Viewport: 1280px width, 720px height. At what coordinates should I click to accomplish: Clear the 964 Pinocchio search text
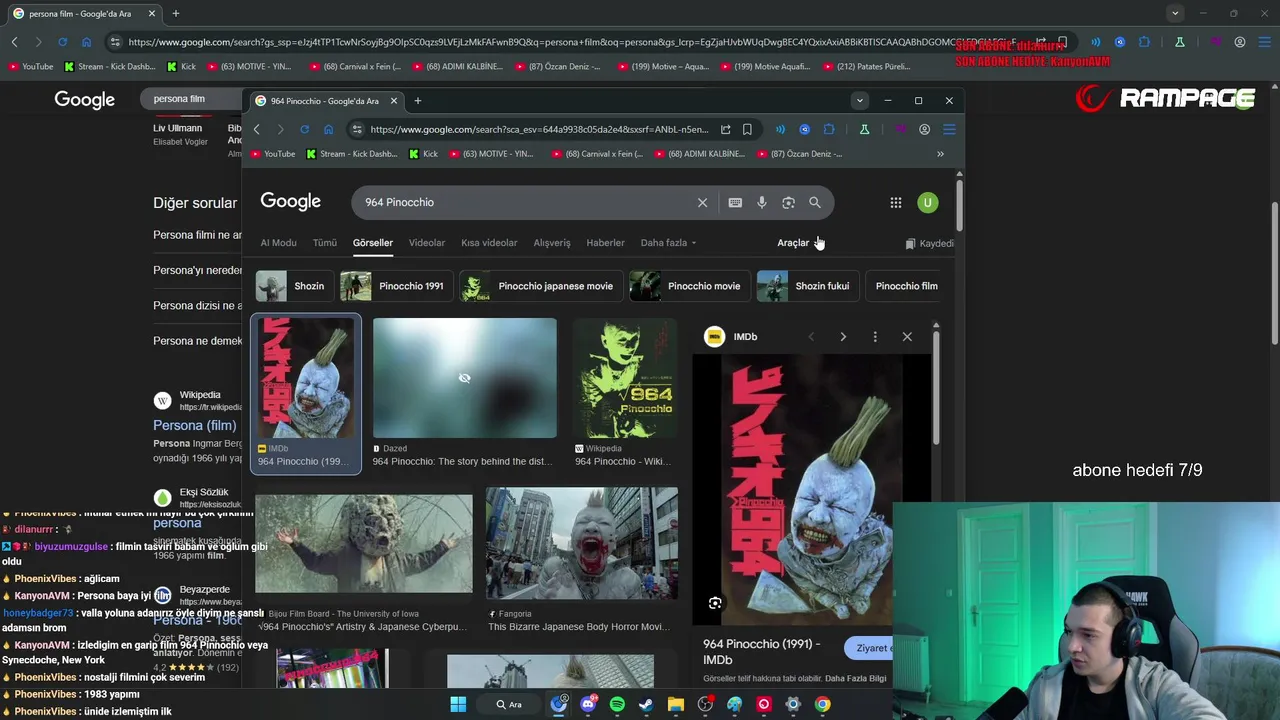702,203
